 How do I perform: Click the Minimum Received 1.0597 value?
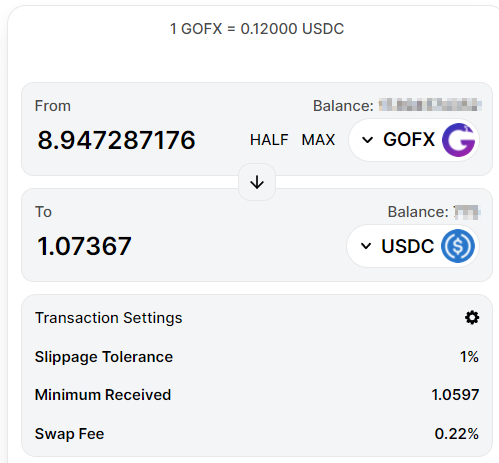click(x=455, y=395)
